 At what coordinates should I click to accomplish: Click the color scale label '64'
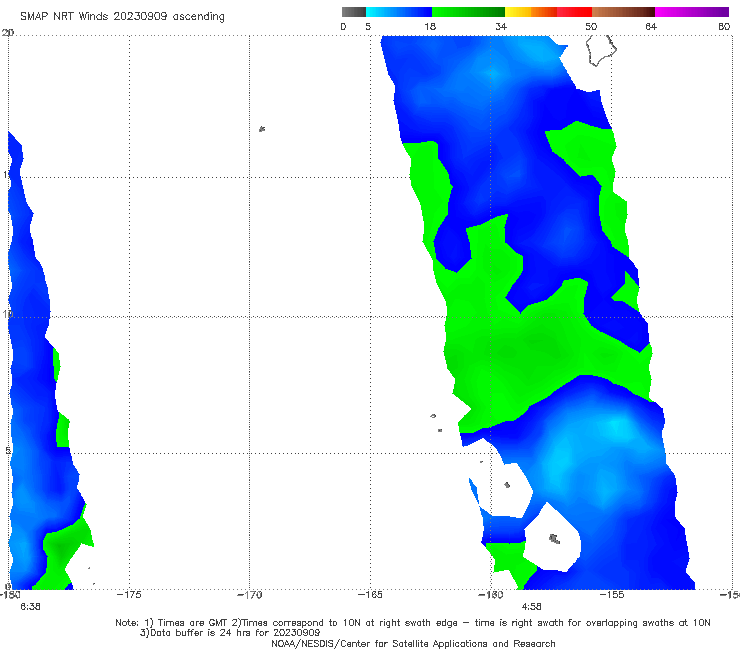point(651,26)
